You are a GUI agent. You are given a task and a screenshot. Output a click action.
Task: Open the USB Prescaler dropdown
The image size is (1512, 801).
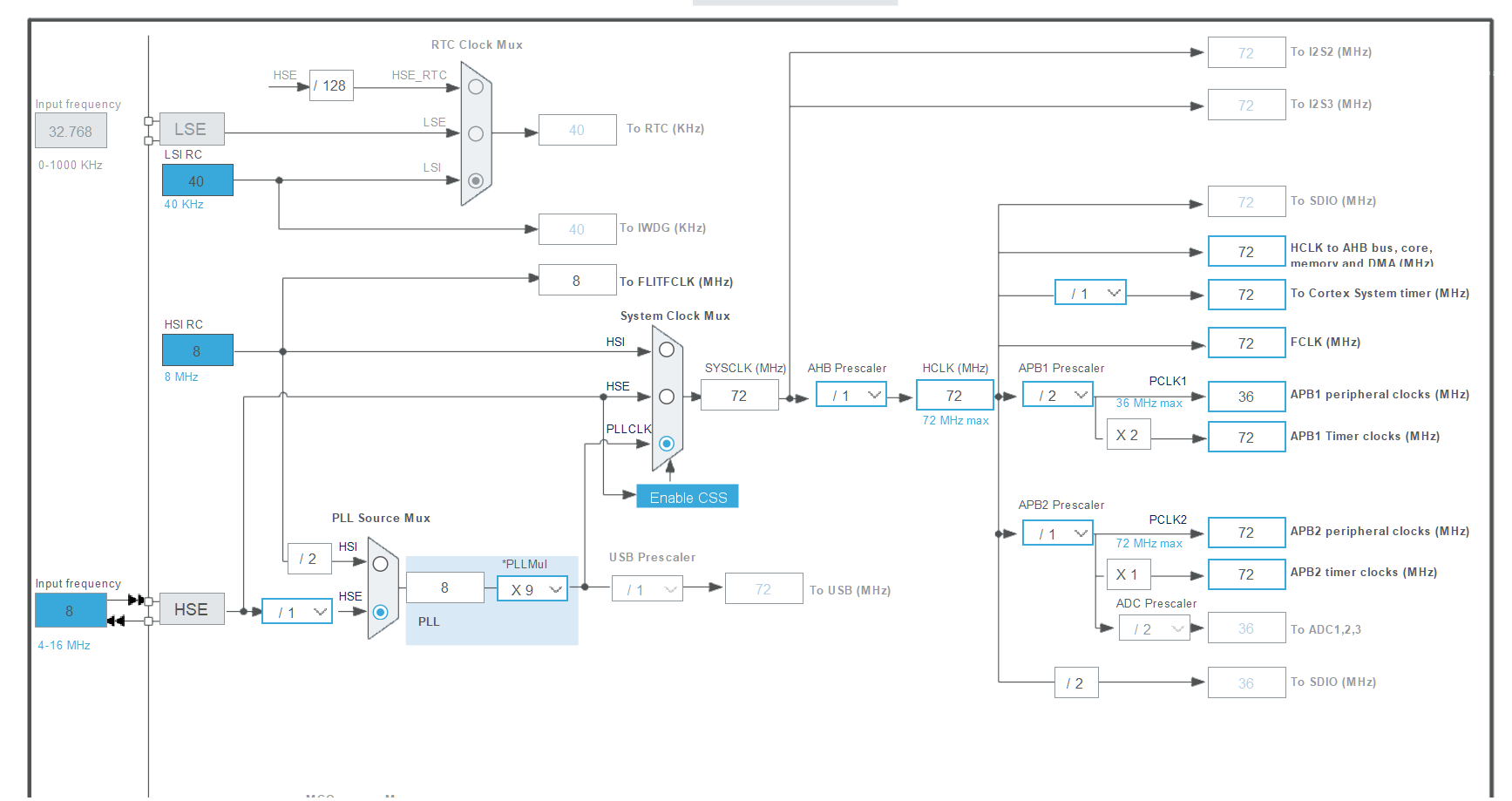pyautogui.click(x=648, y=589)
